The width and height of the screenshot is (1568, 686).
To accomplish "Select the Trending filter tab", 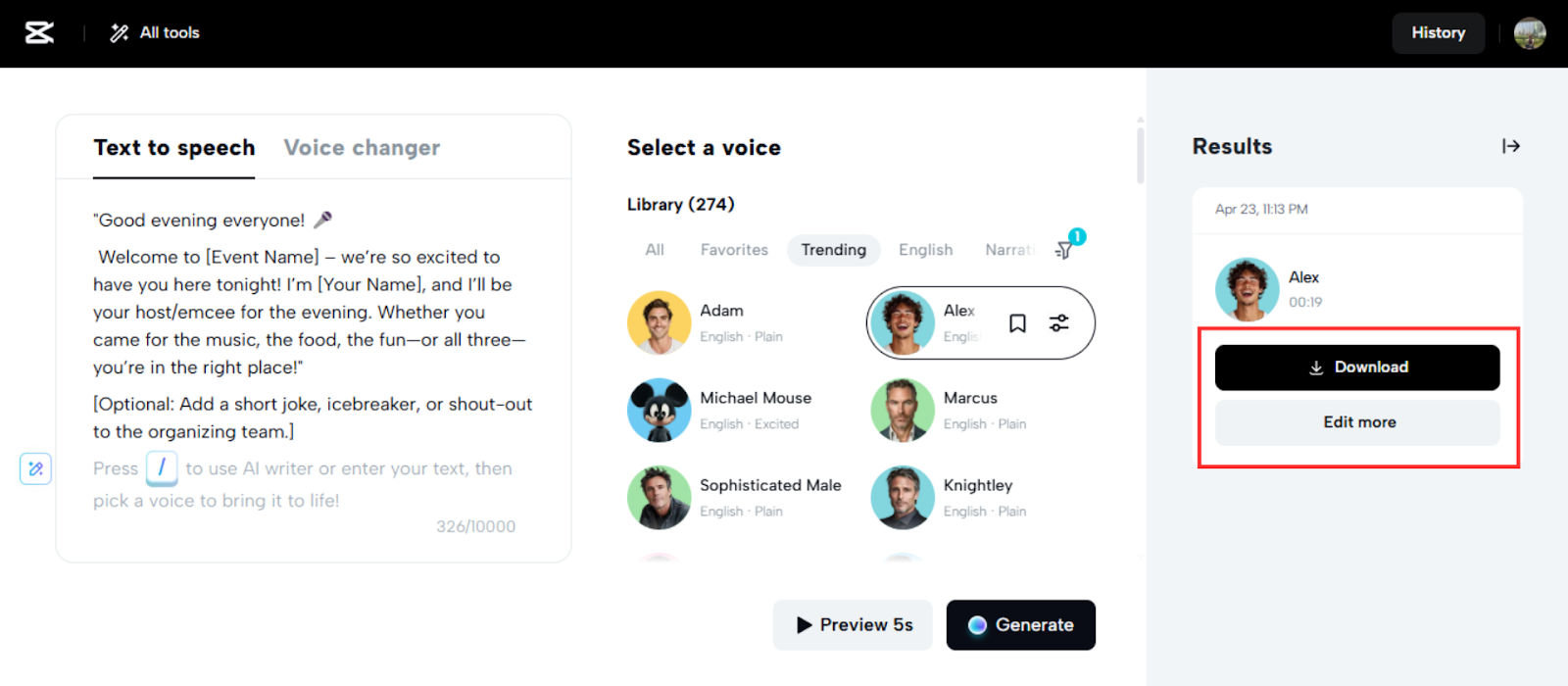I will tap(834, 250).
